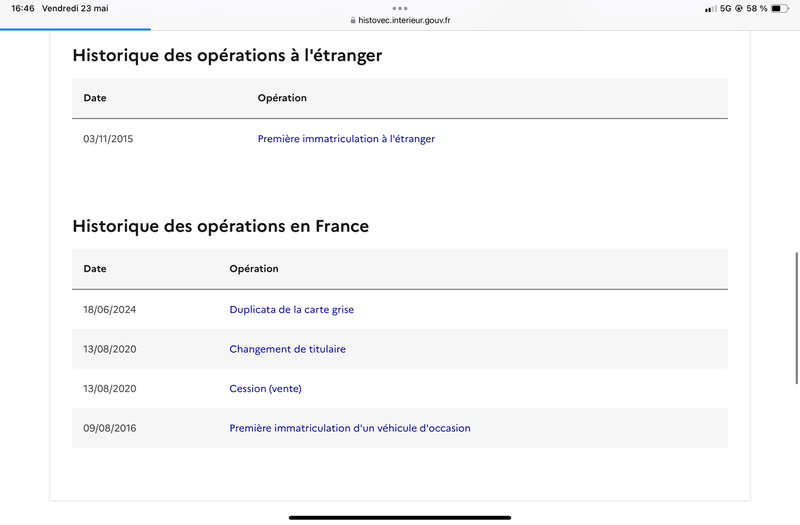Open 'Duplicata de la carte grise' link
Image resolution: width=800 pixels, height=525 pixels.
coord(291,310)
